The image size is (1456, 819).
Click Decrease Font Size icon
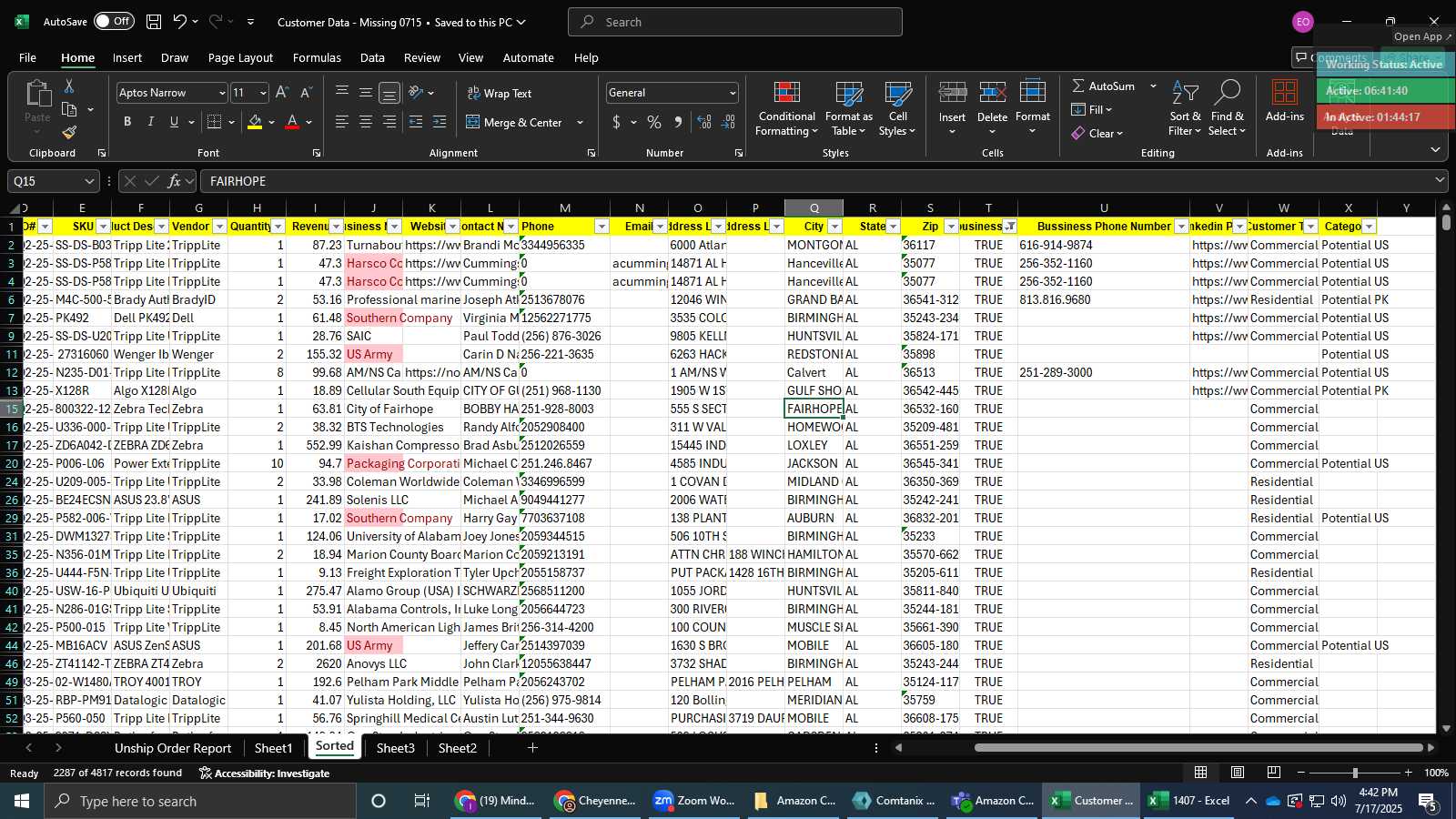click(x=306, y=93)
